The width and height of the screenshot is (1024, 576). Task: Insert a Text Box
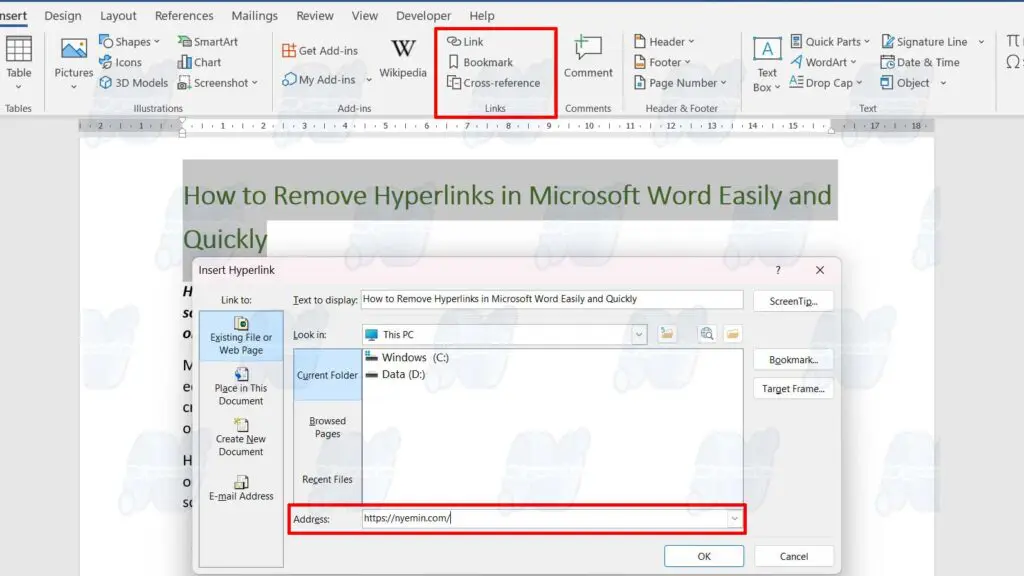click(x=767, y=64)
